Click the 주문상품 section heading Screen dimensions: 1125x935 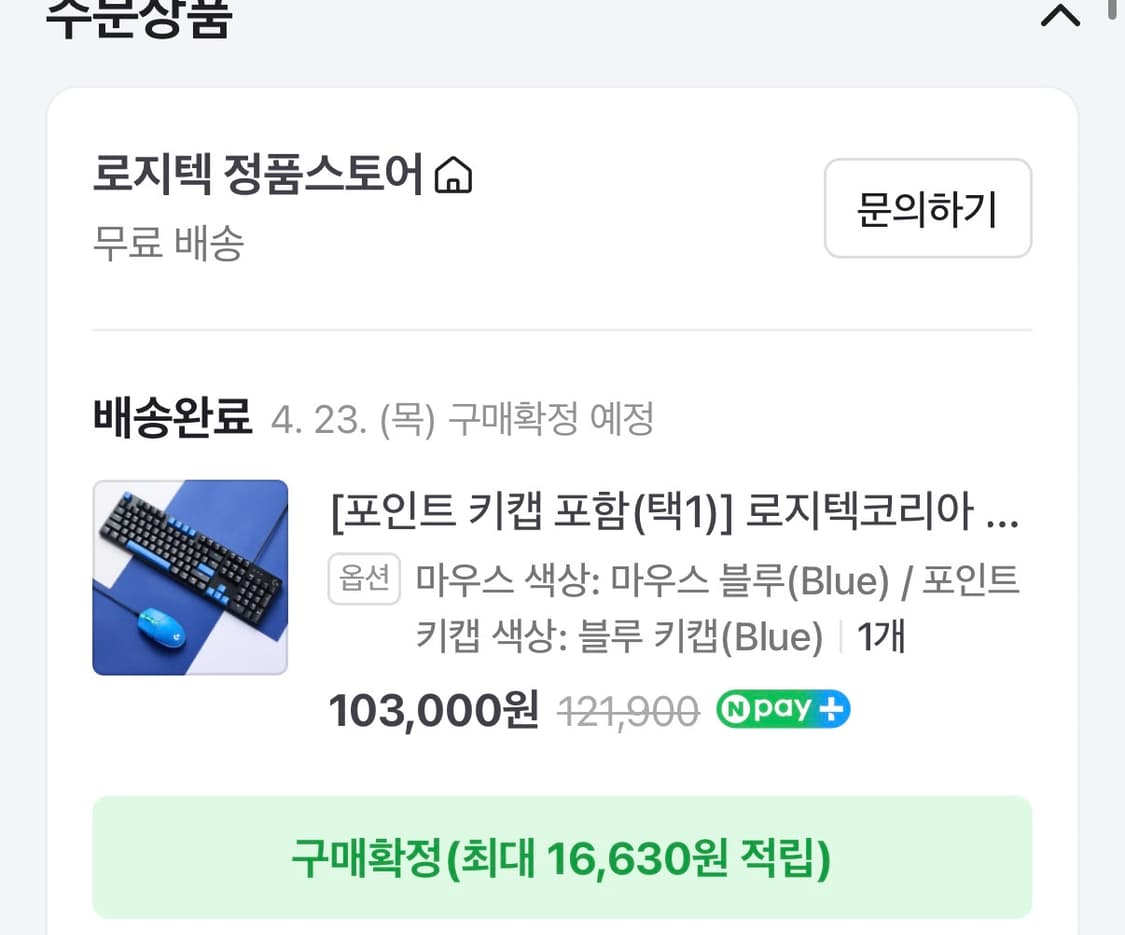tap(137, 15)
